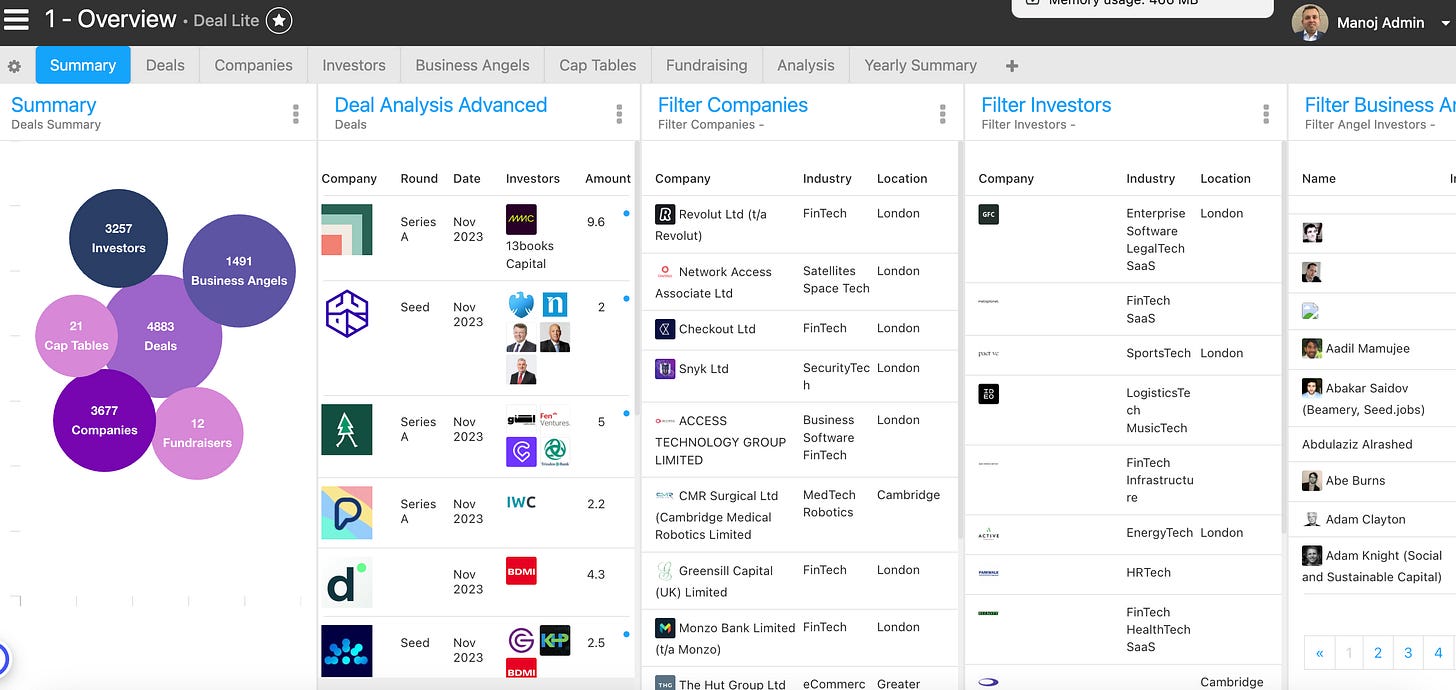Open the Series A 9.6 deal company logo
Image resolution: width=1456 pixels, height=690 pixels.
pyautogui.click(x=347, y=229)
